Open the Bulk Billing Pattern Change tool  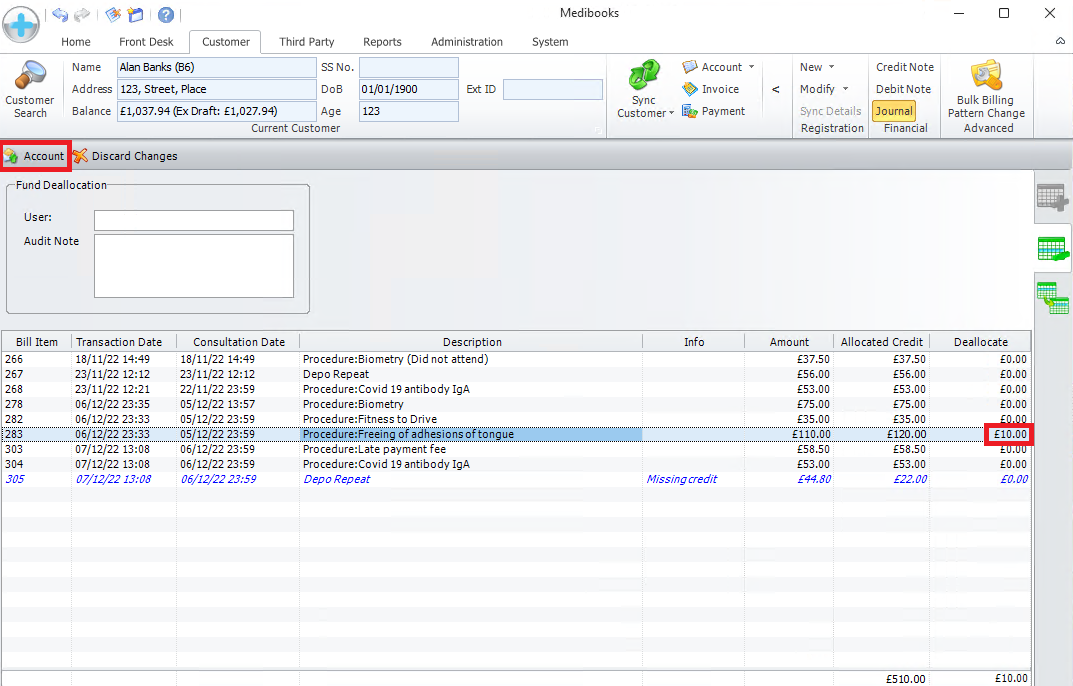tap(984, 76)
